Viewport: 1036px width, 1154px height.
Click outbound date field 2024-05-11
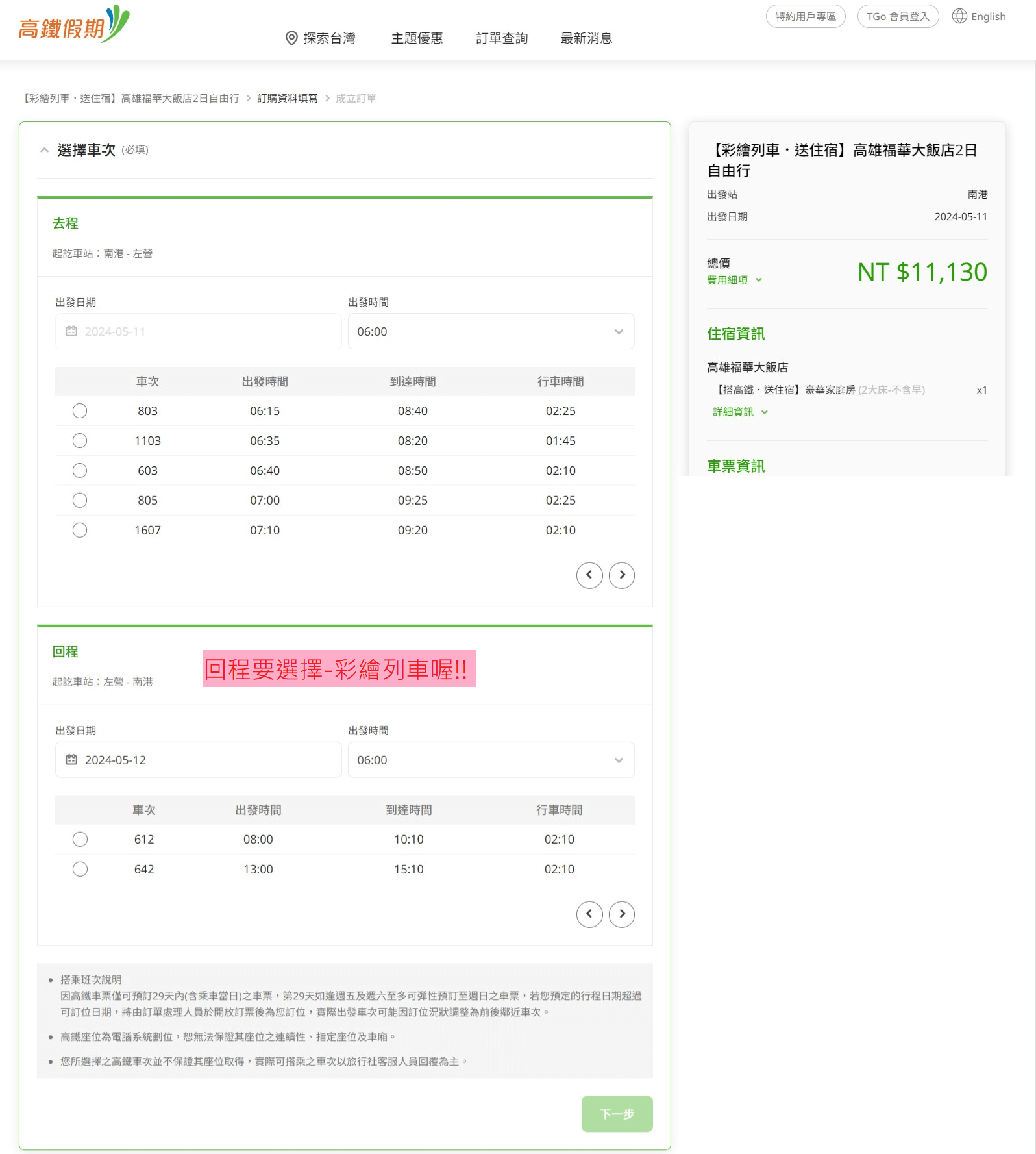click(198, 331)
